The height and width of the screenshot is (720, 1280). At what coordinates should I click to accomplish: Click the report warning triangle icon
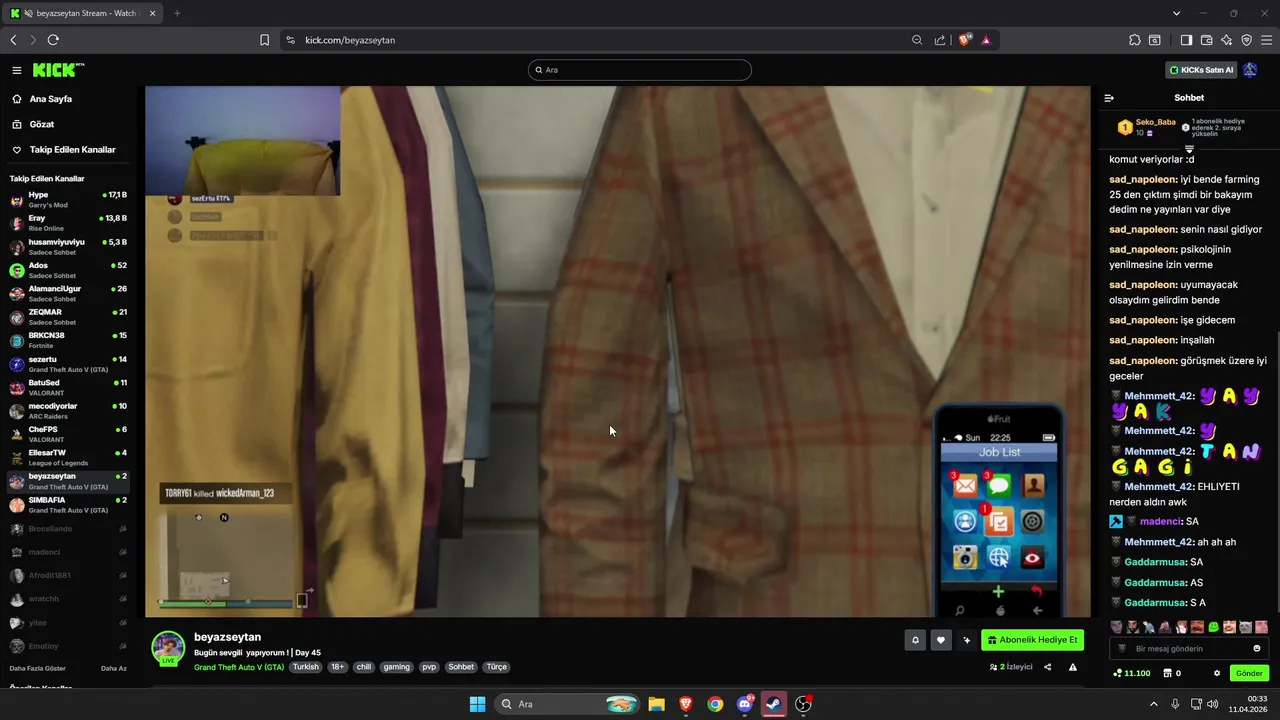point(1073,667)
